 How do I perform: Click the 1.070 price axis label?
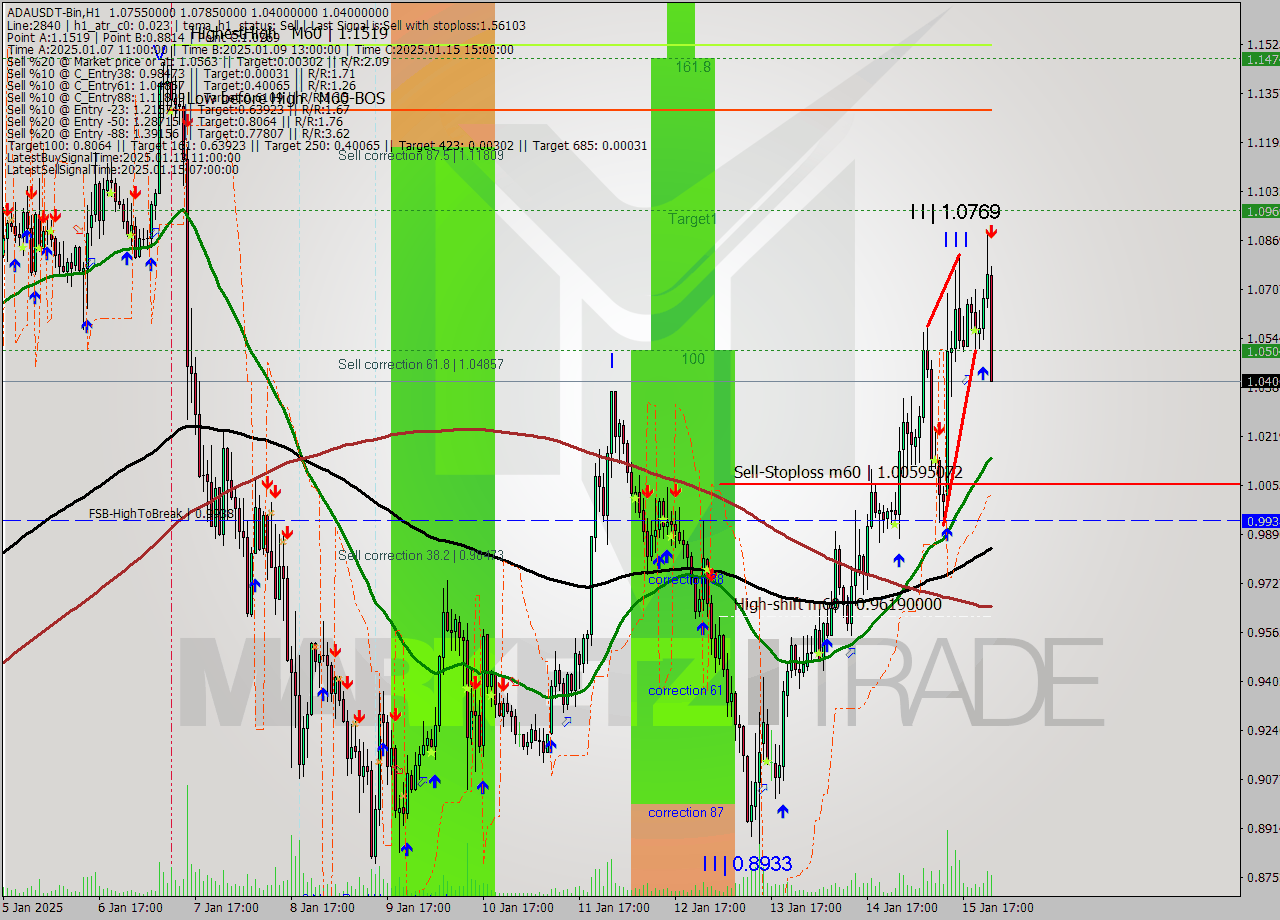[x=1263, y=290]
